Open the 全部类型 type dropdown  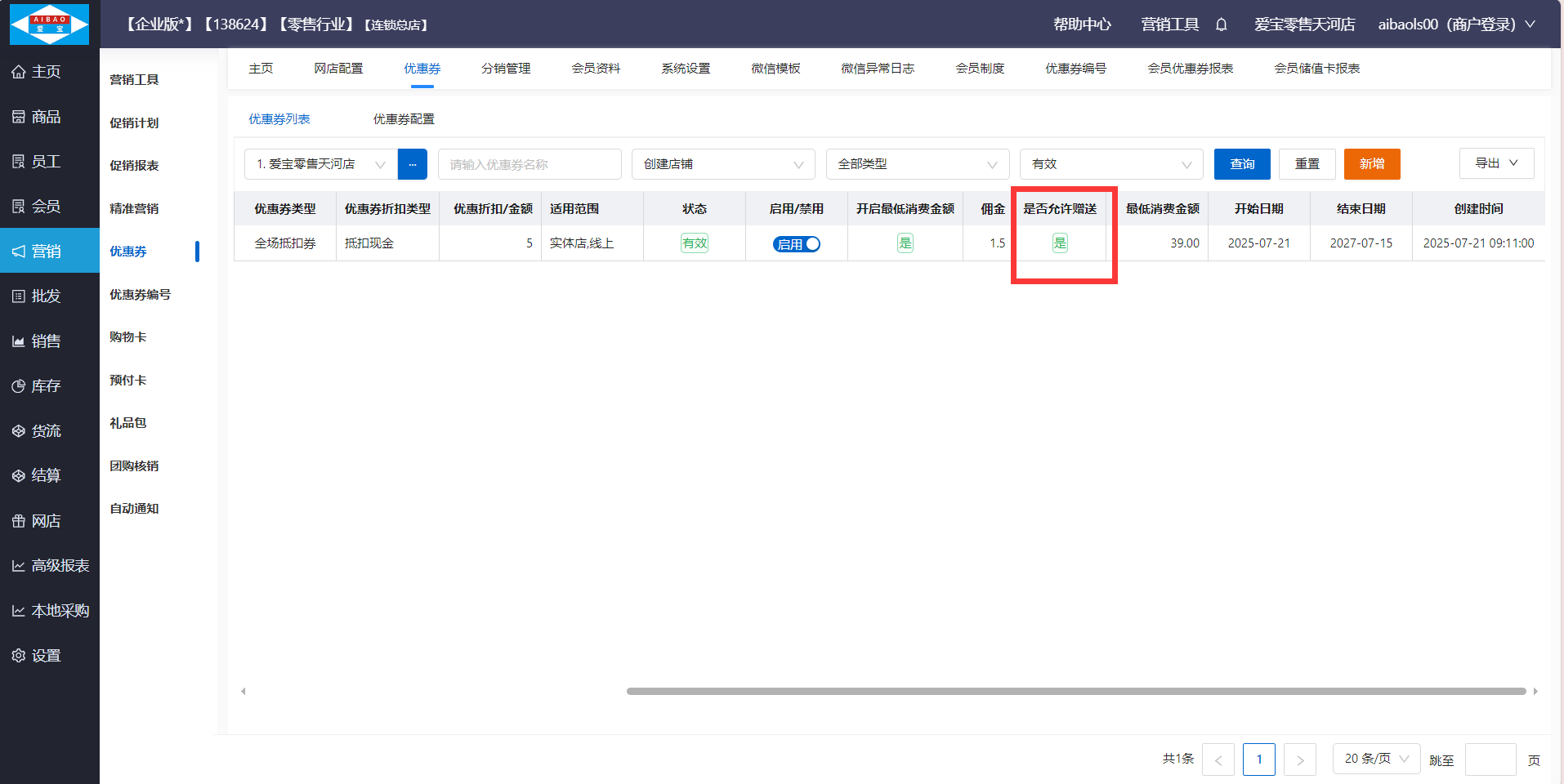[917, 164]
